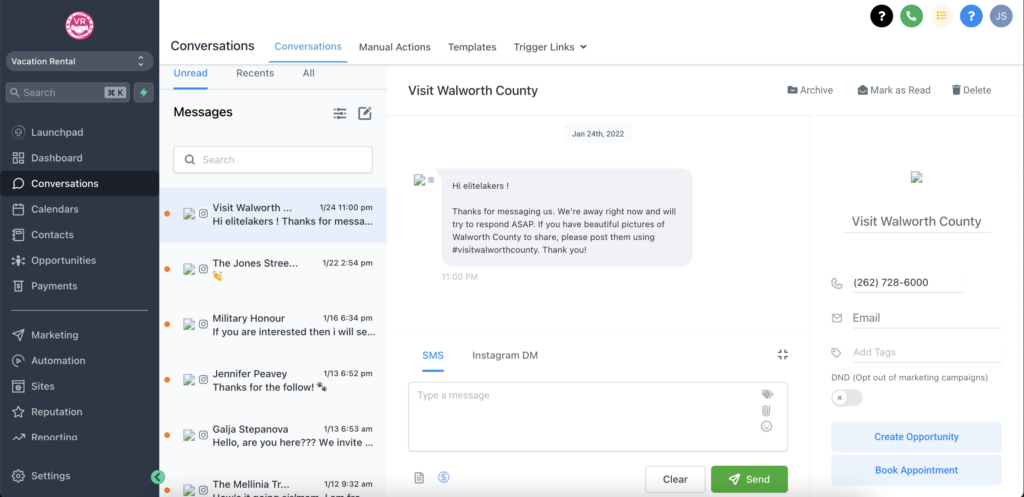This screenshot has height=497, width=1024.
Task: Click the Messages search box
Action: point(273,159)
